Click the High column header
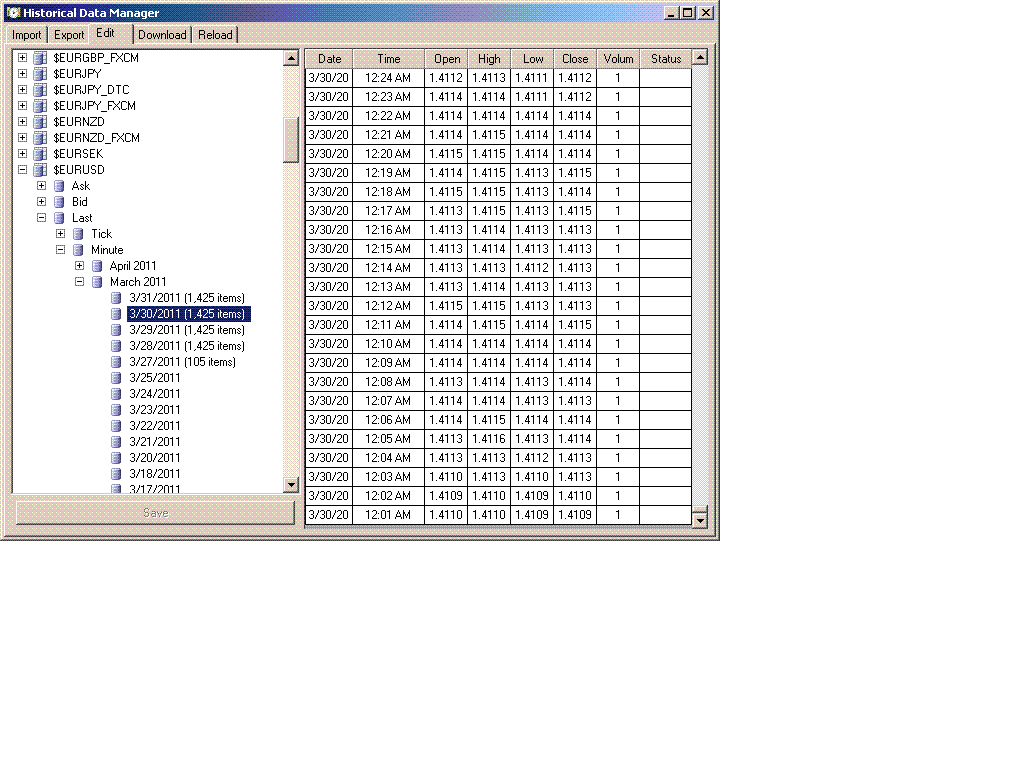 (489, 59)
